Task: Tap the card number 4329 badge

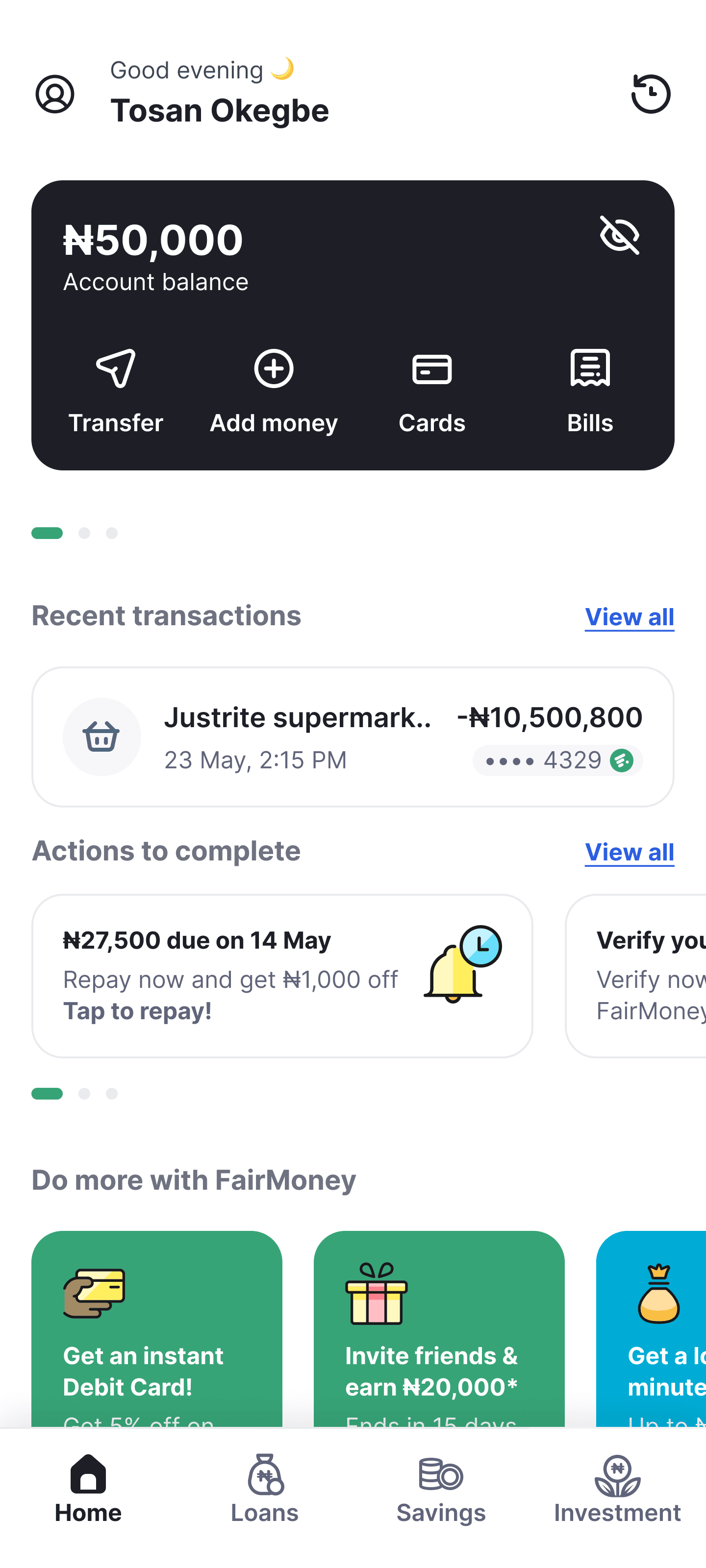Action: pos(557,760)
